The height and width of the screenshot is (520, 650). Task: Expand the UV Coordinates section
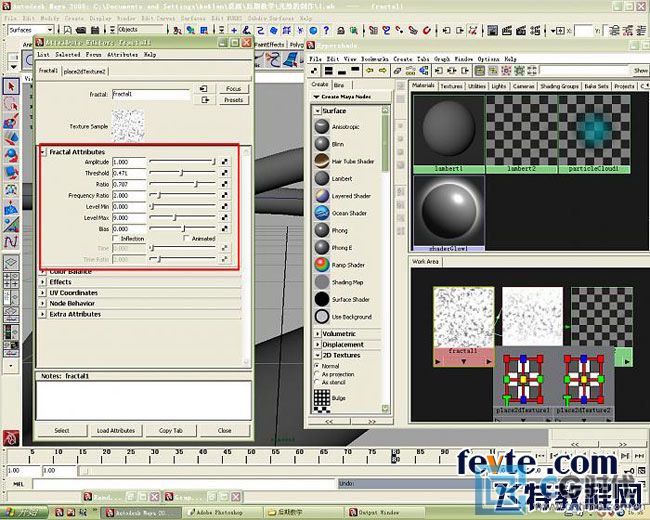(x=44, y=293)
